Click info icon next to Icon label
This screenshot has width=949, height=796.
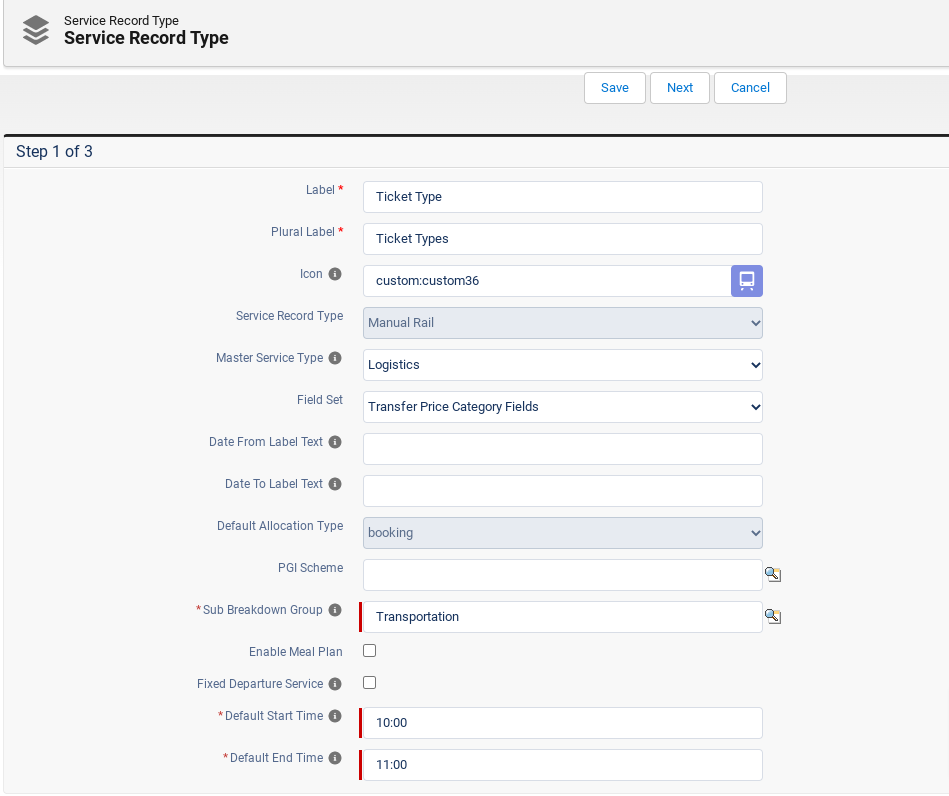pyautogui.click(x=335, y=274)
